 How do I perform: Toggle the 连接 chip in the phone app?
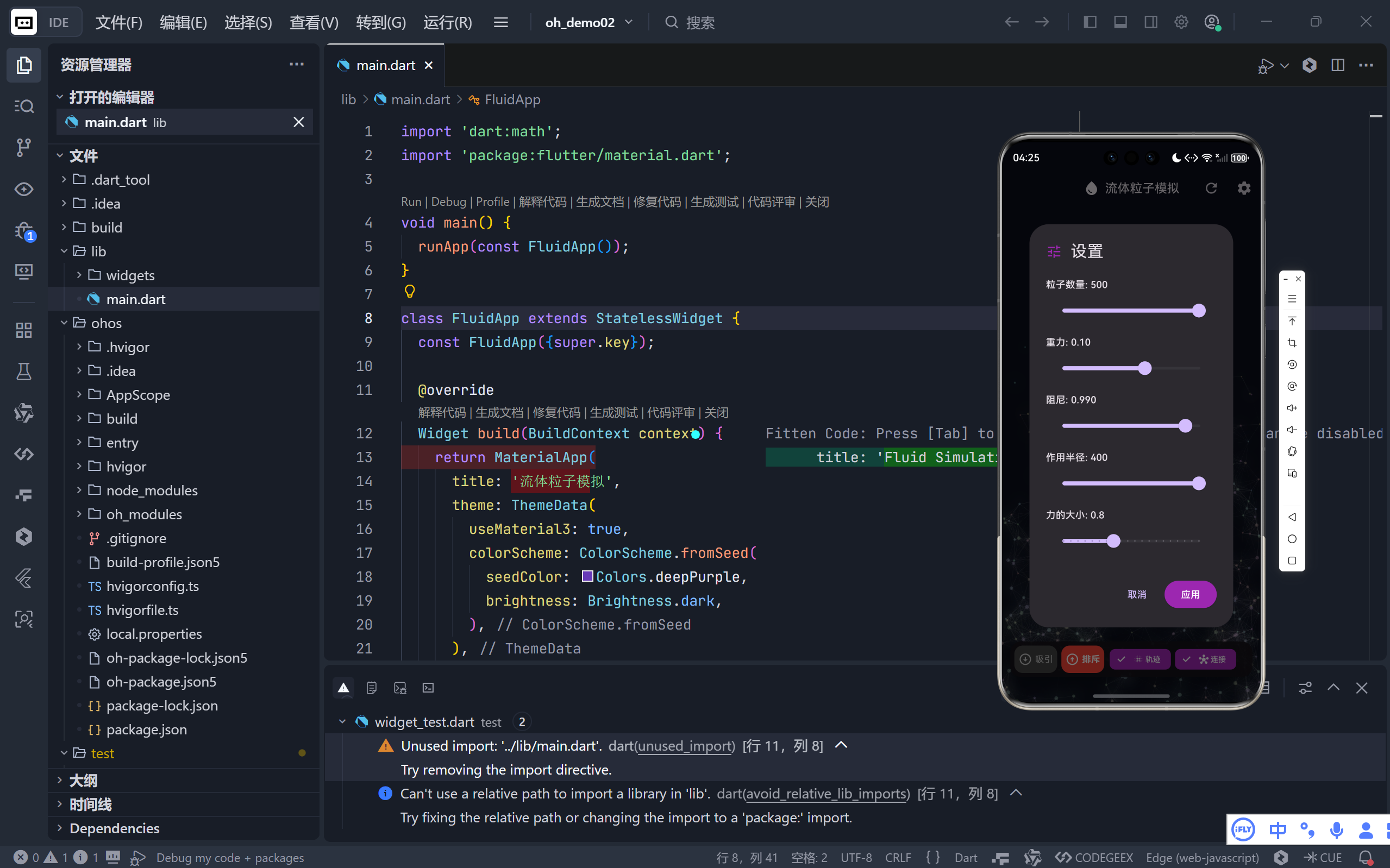(1205, 659)
